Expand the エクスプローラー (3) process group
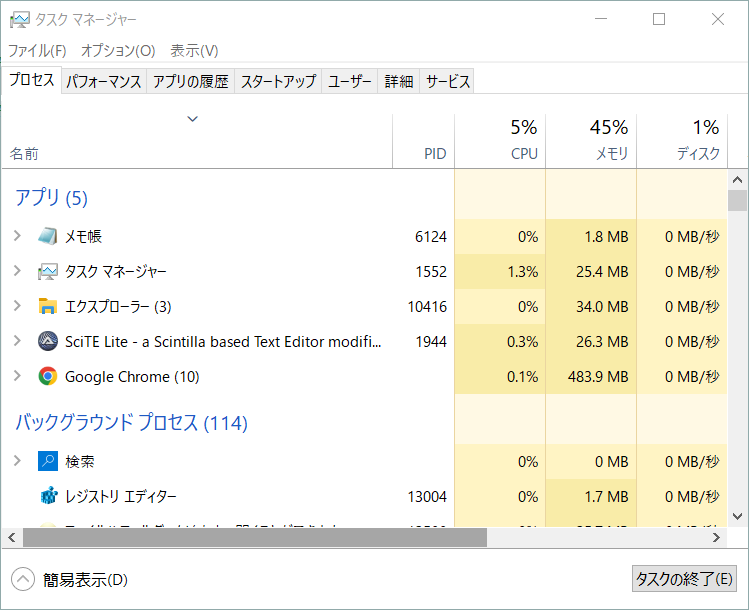The height and width of the screenshot is (610, 749). (17, 307)
